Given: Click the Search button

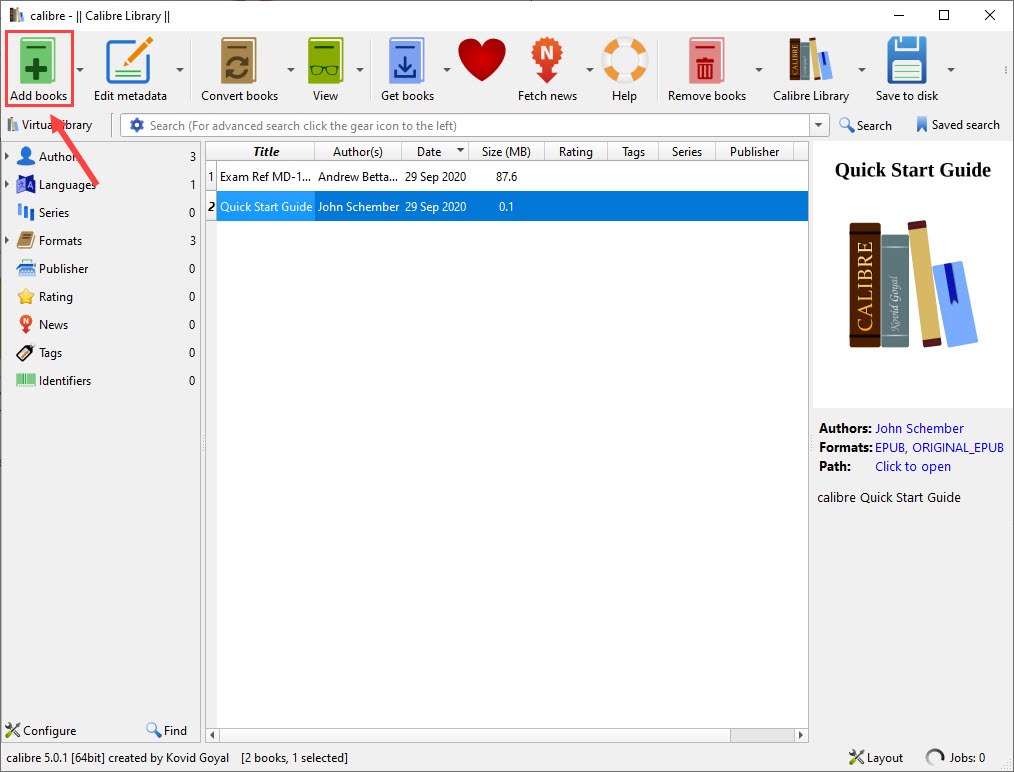Looking at the screenshot, I should [x=865, y=125].
